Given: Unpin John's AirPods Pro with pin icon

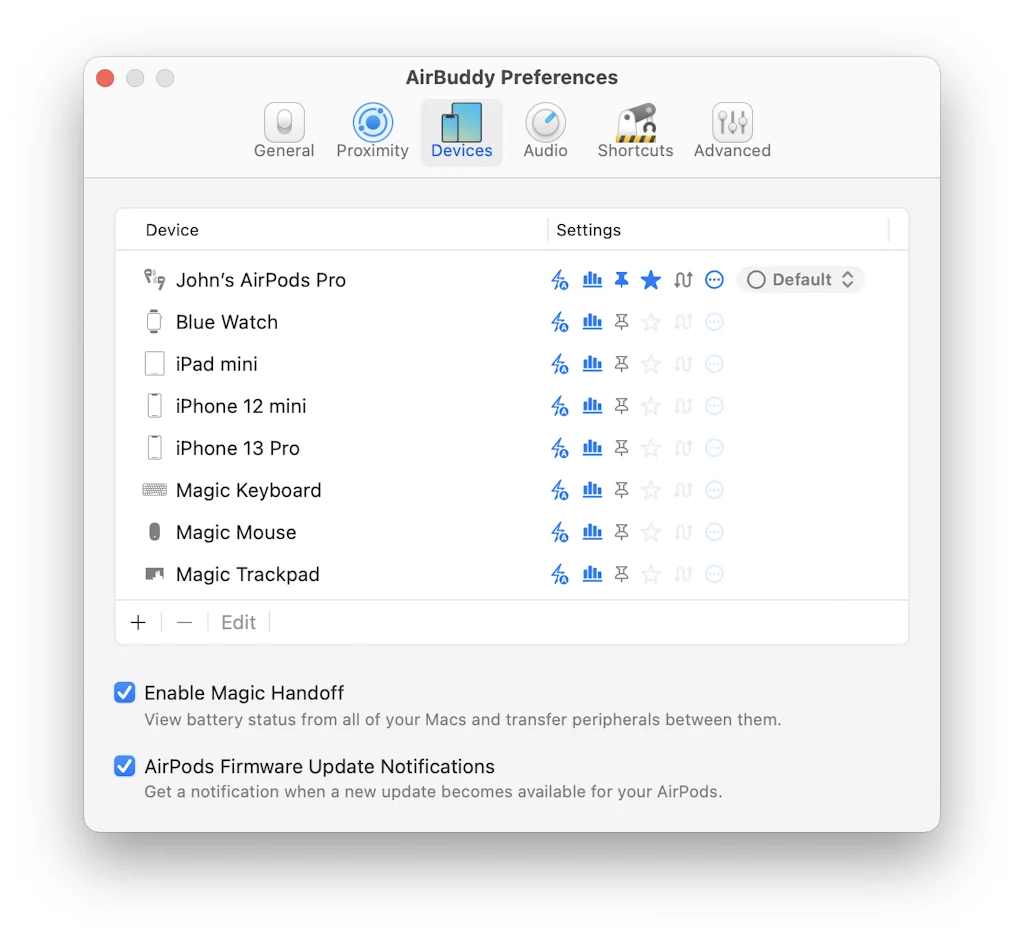Looking at the screenshot, I should 621,280.
